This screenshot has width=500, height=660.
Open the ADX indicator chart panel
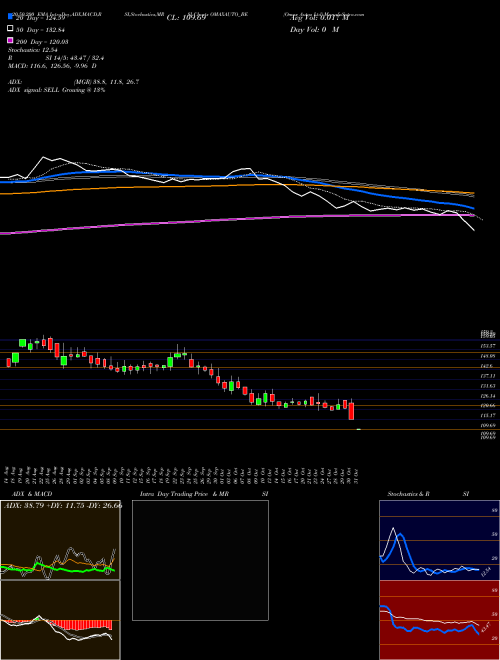[60, 540]
